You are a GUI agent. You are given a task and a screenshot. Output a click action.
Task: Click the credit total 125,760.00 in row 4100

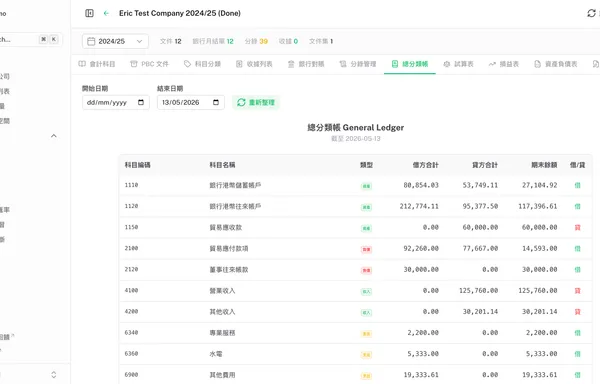[x=478, y=291]
